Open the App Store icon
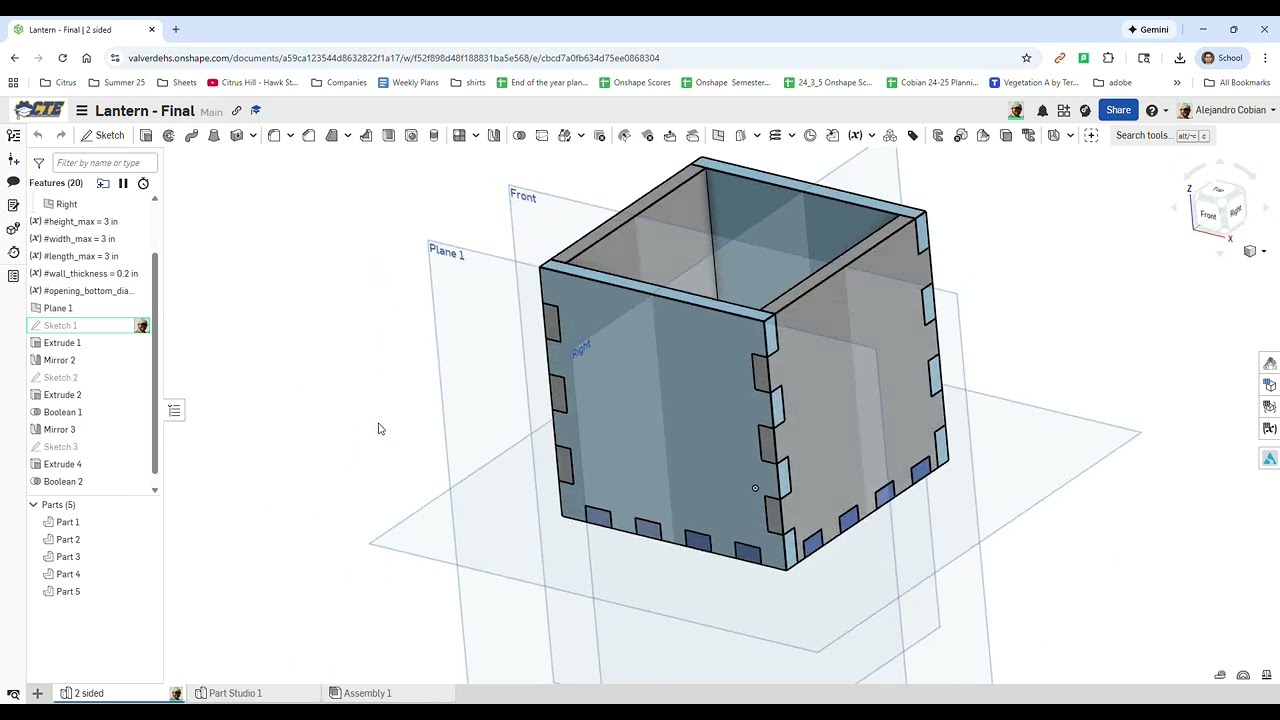The image size is (1280, 720). click(1063, 110)
